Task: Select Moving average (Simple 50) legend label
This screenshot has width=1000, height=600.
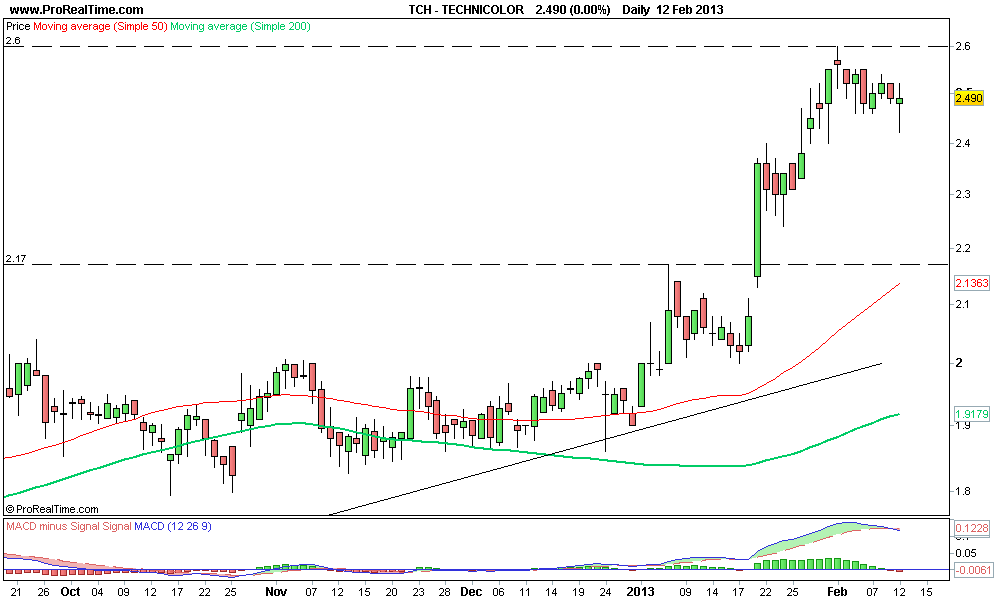Action: coord(100,26)
